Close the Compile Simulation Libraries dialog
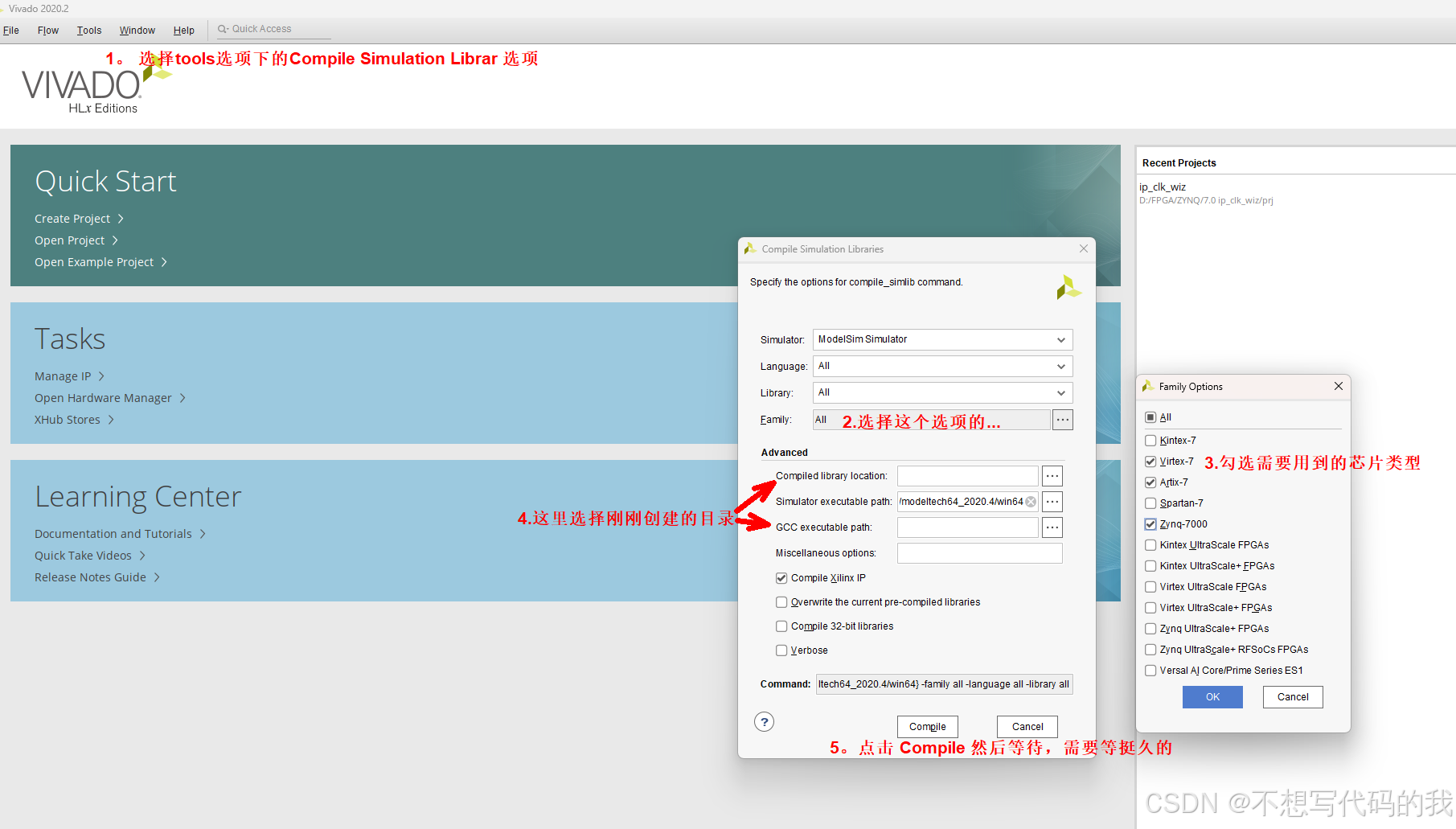Viewport: 1456px width, 829px height. click(x=1084, y=248)
